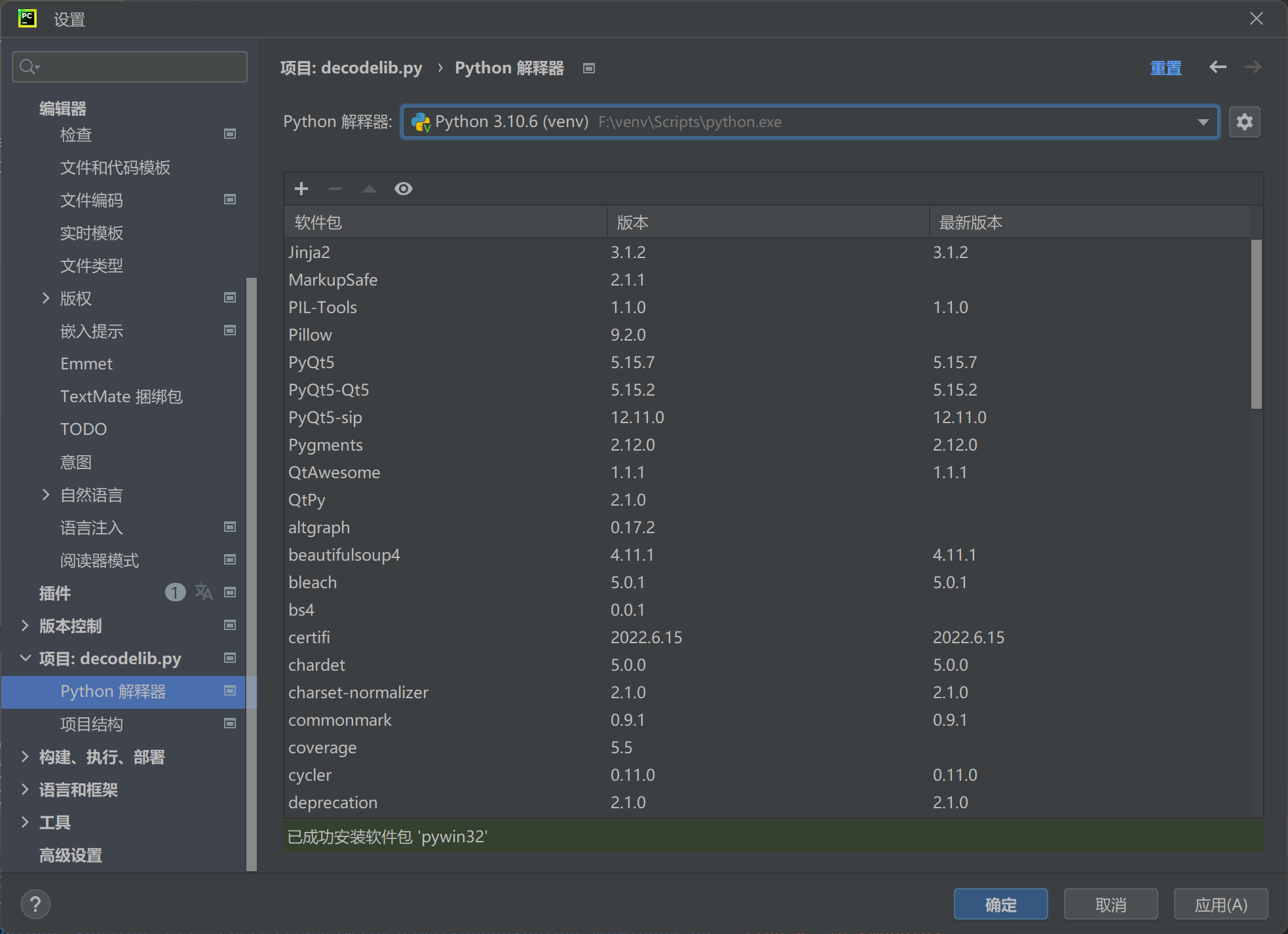The image size is (1288, 934).
Task: Click project icon beside breadcrumb title
Action: click(589, 68)
